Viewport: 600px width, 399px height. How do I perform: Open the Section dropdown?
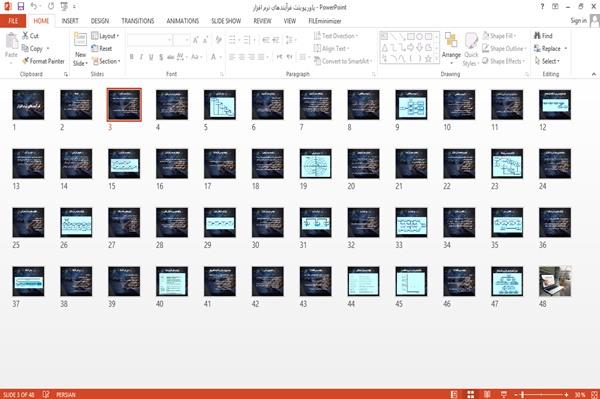(106, 61)
